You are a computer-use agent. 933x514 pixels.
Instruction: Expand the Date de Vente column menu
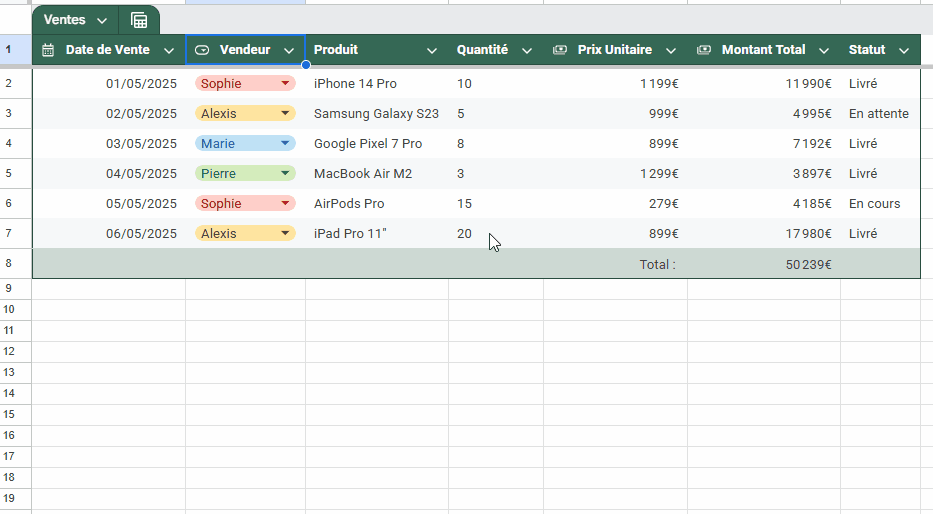169,51
